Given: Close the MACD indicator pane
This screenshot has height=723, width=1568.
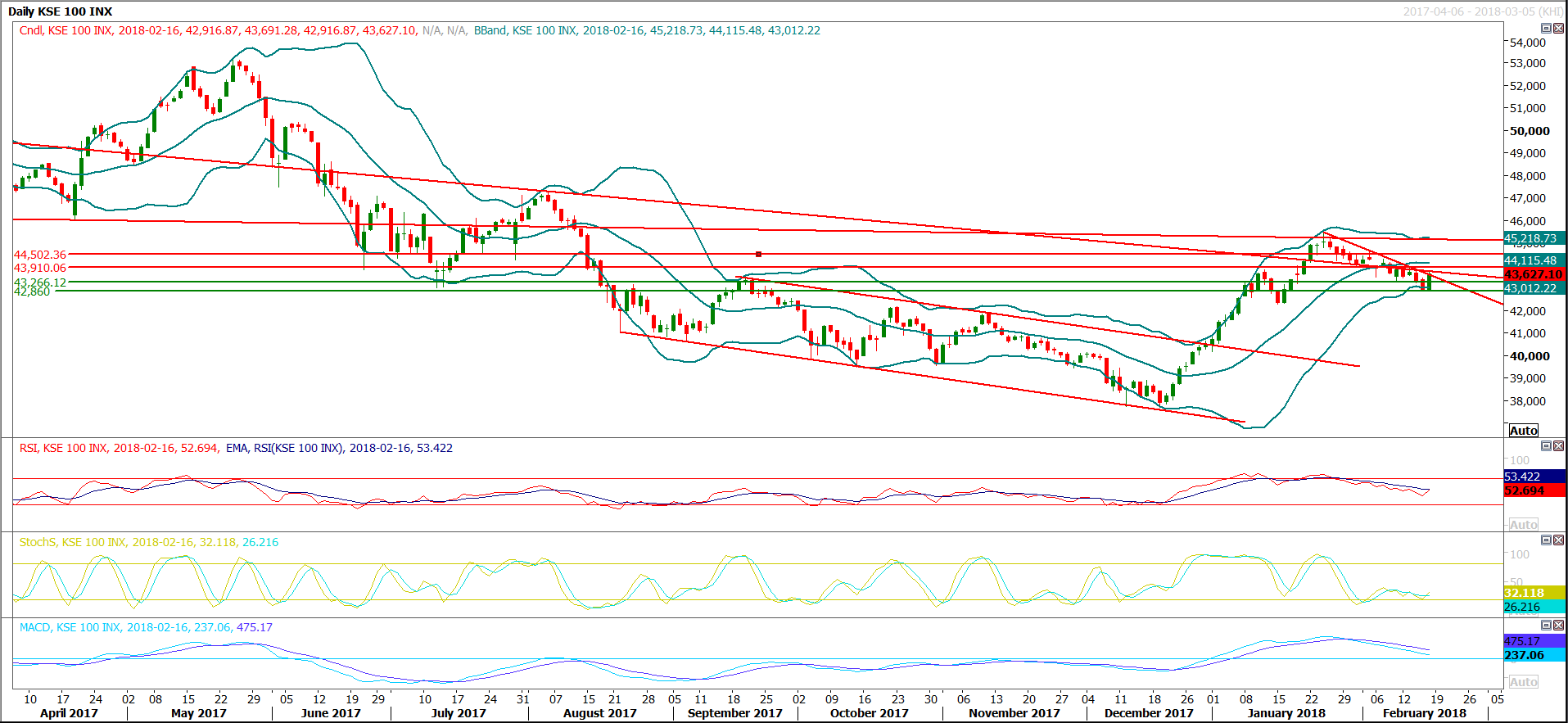Looking at the screenshot, I should click(x=1558, y=625).
